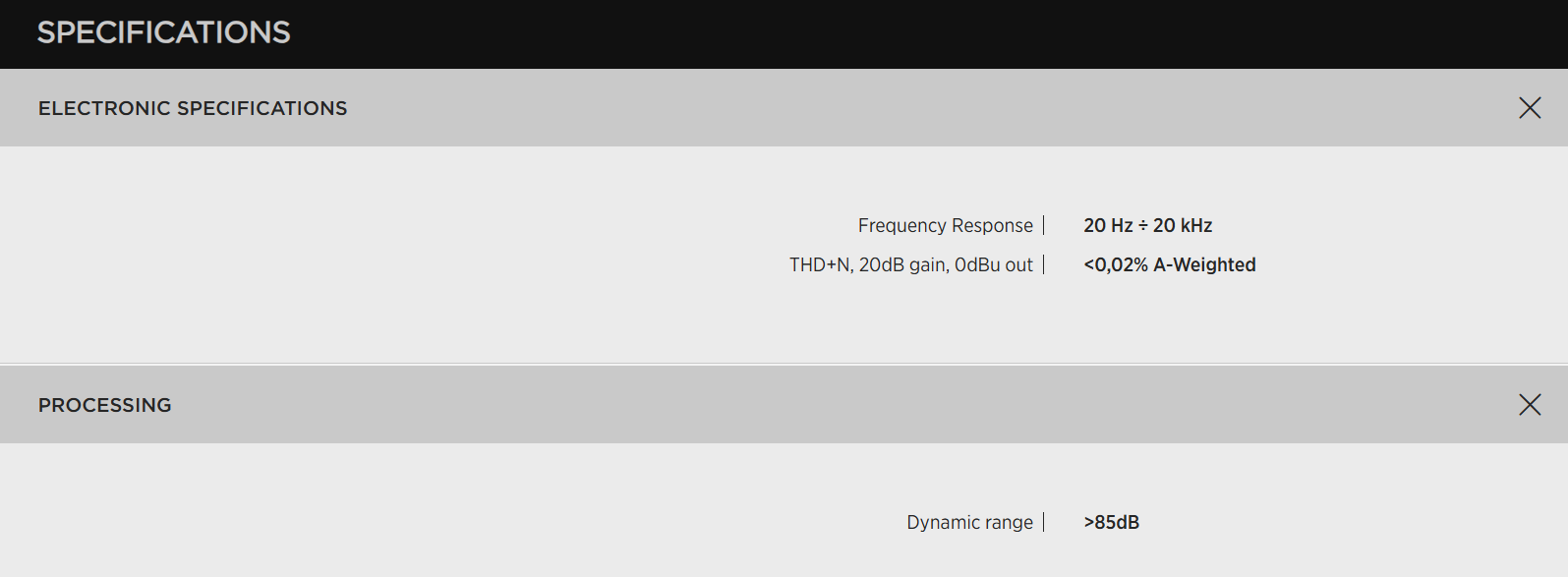Click the 20 kHz upper frequency limit
1568x577 pixels.
coord(1183,226)
